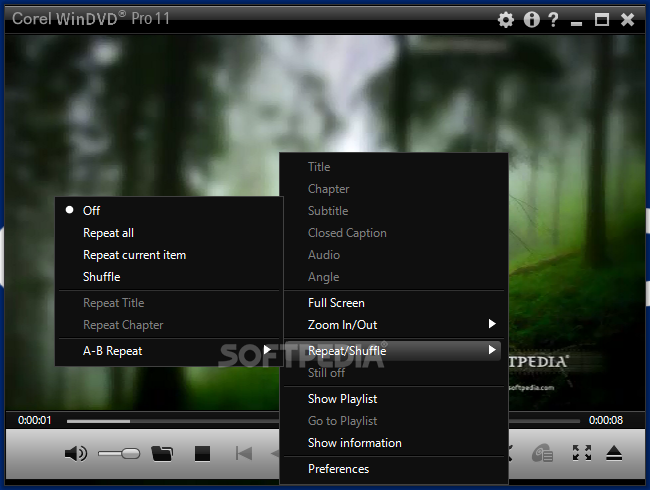Viewport: 650px width, 490px height.
Task: Minimize the WinDVD window
Action: [576, 23]
